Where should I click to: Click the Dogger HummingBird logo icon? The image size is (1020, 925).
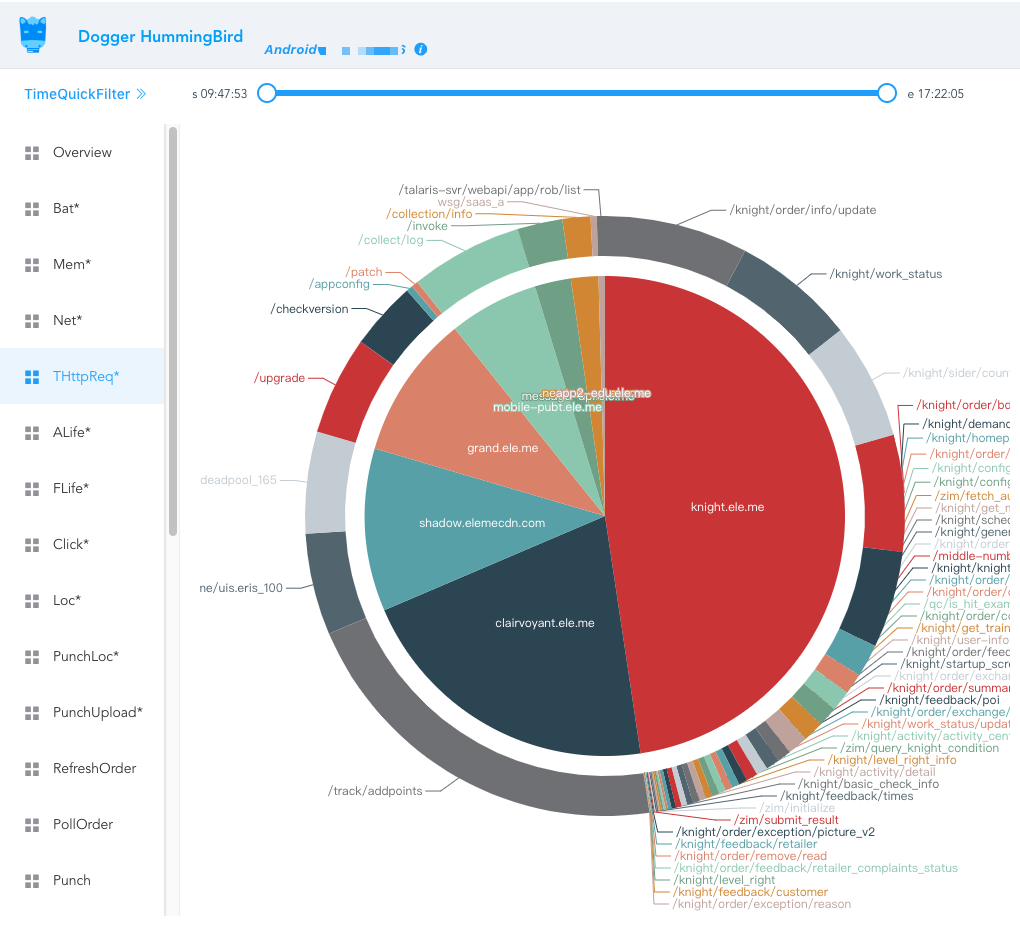(33, 35)
